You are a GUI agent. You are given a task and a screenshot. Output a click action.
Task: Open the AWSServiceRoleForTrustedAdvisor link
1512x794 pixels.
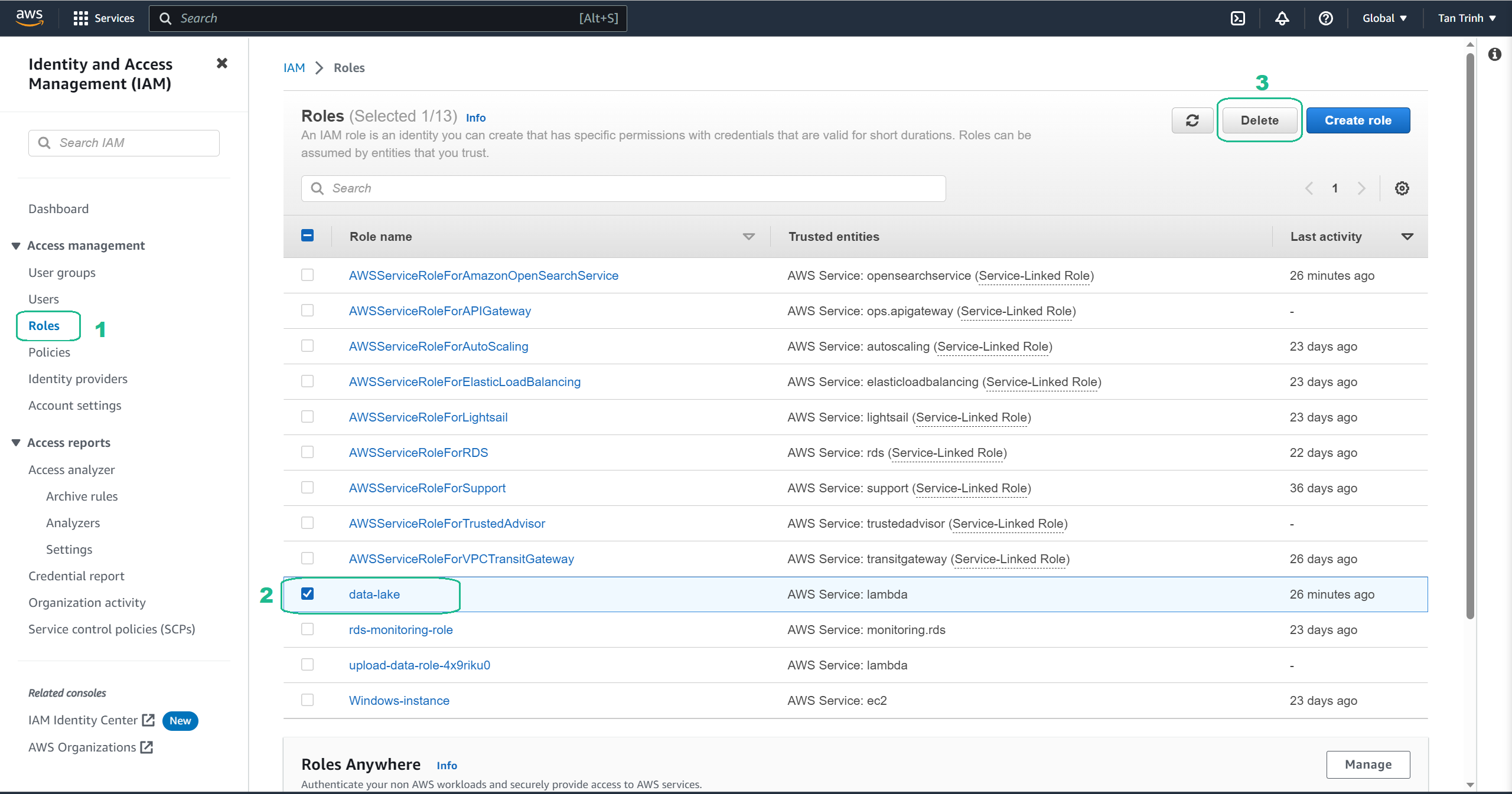tap(447, 524)
